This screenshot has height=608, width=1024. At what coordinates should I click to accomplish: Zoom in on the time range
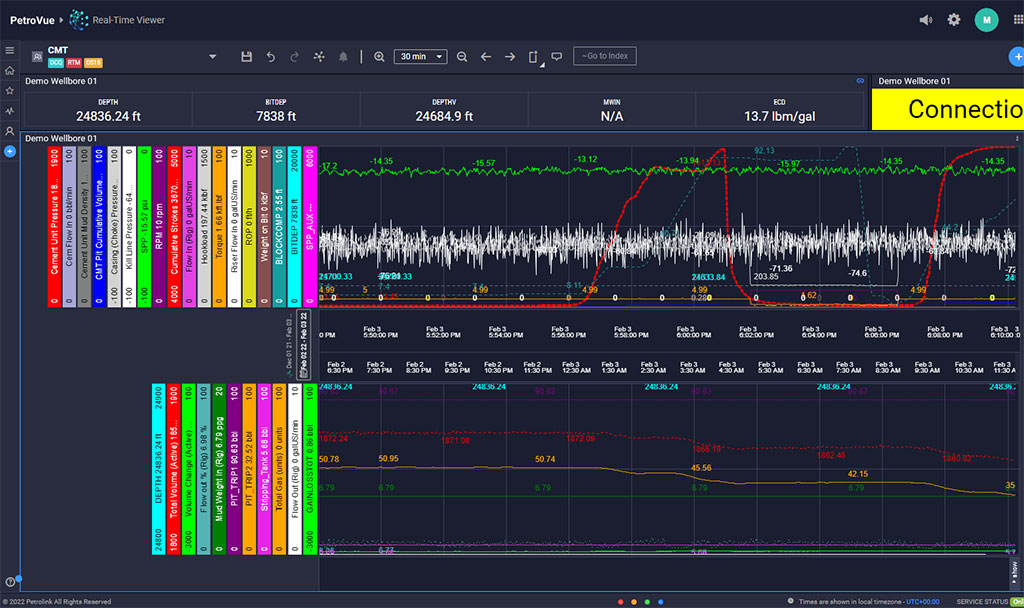(379, 57)
